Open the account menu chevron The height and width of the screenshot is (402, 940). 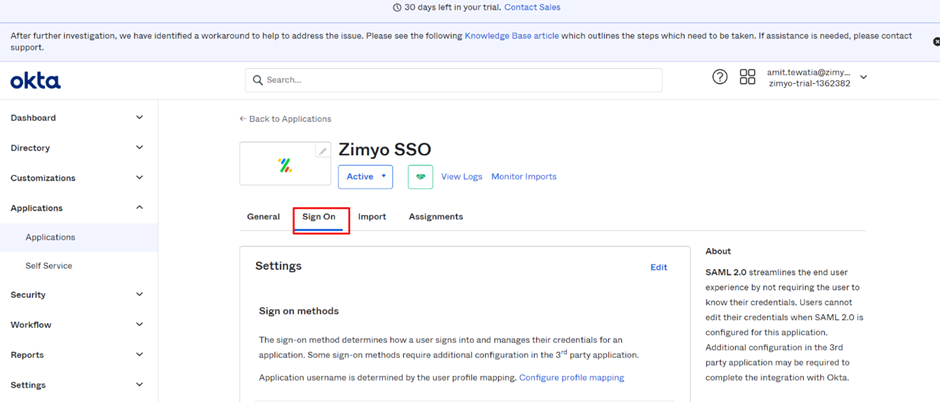click(863, 77)
